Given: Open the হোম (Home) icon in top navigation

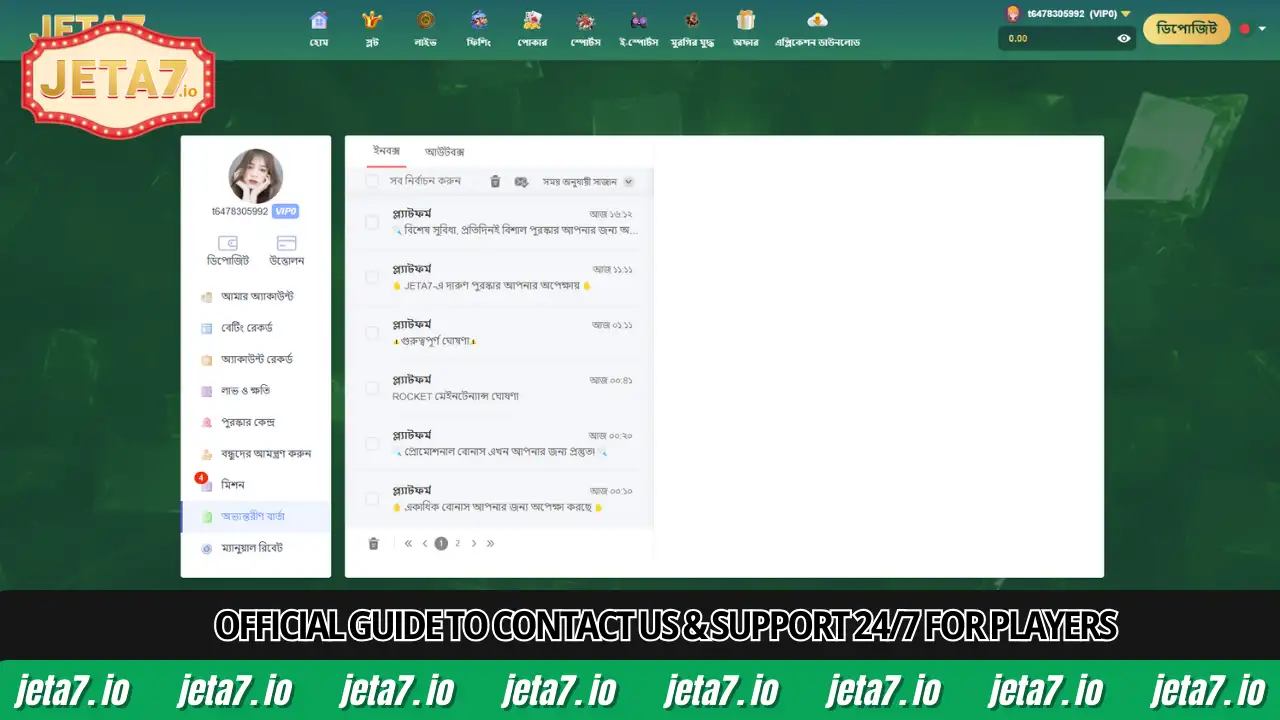Looking at the screenshot, I should coord(319,20).
